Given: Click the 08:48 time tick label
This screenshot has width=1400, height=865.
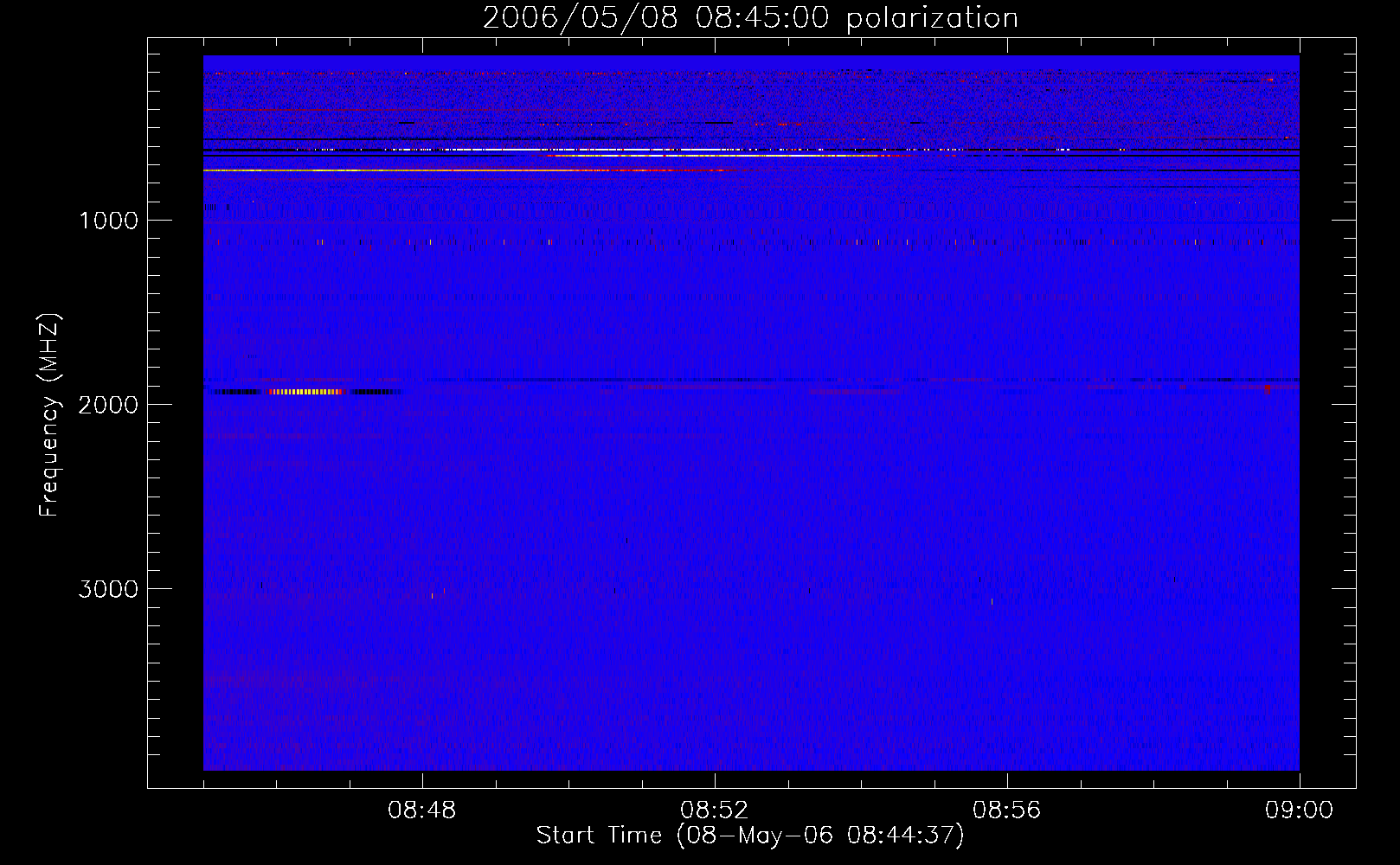Looking at the screenshot, I should point(422,811).
